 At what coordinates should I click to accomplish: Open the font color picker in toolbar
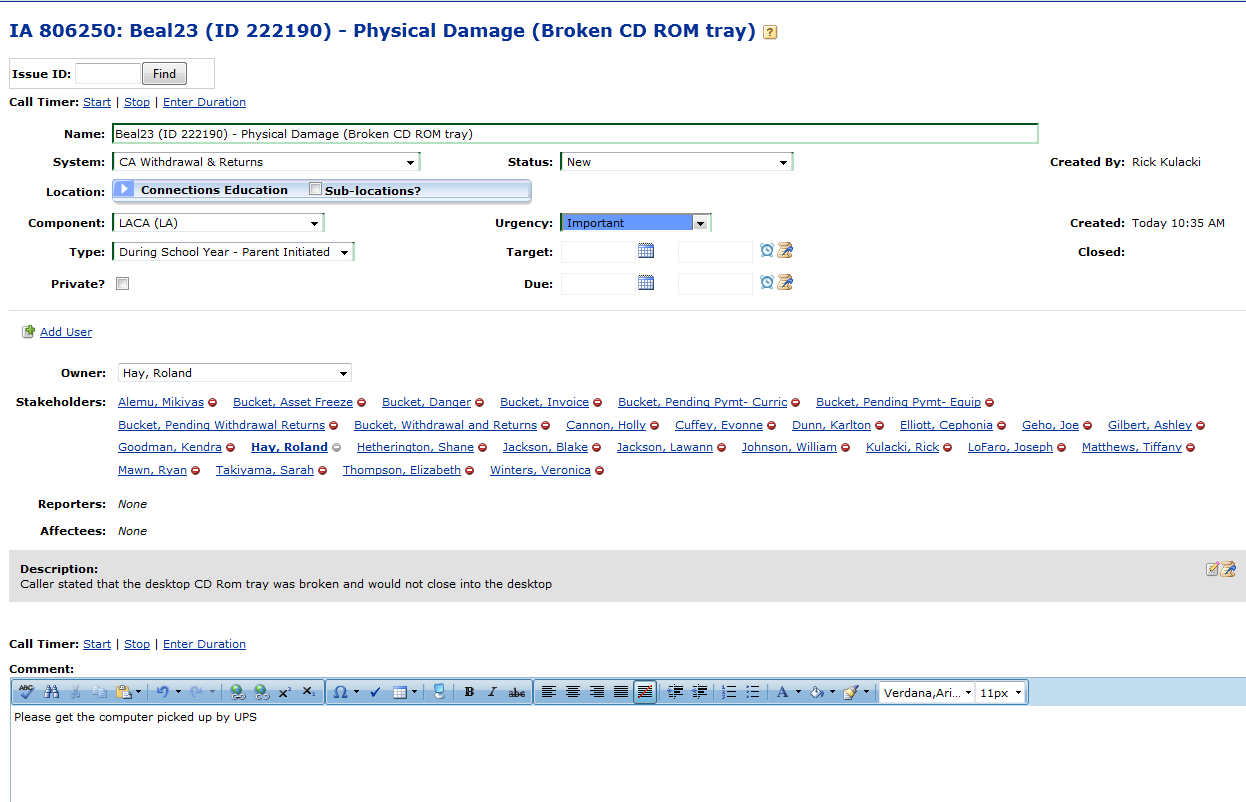point(783,692)
